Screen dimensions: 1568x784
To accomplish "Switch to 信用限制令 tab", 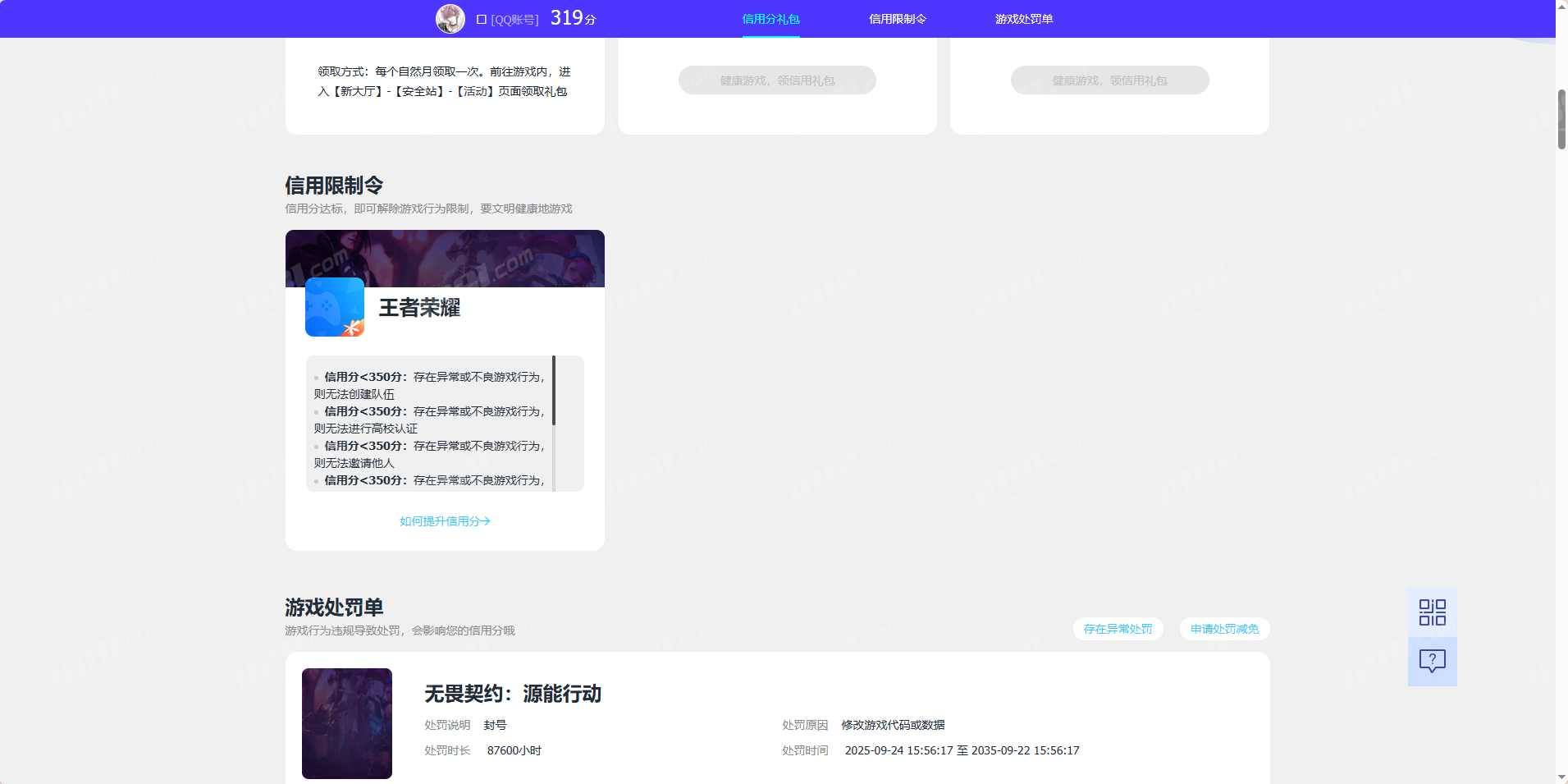I will 898,19.
